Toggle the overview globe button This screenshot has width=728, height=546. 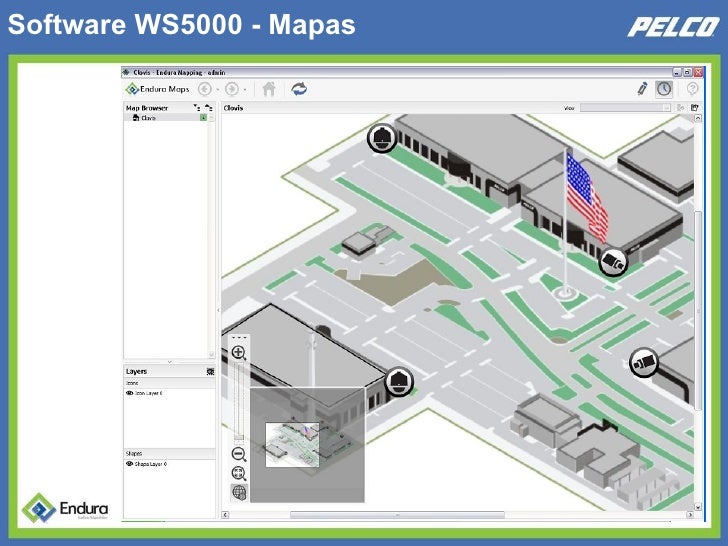(239, 493)
